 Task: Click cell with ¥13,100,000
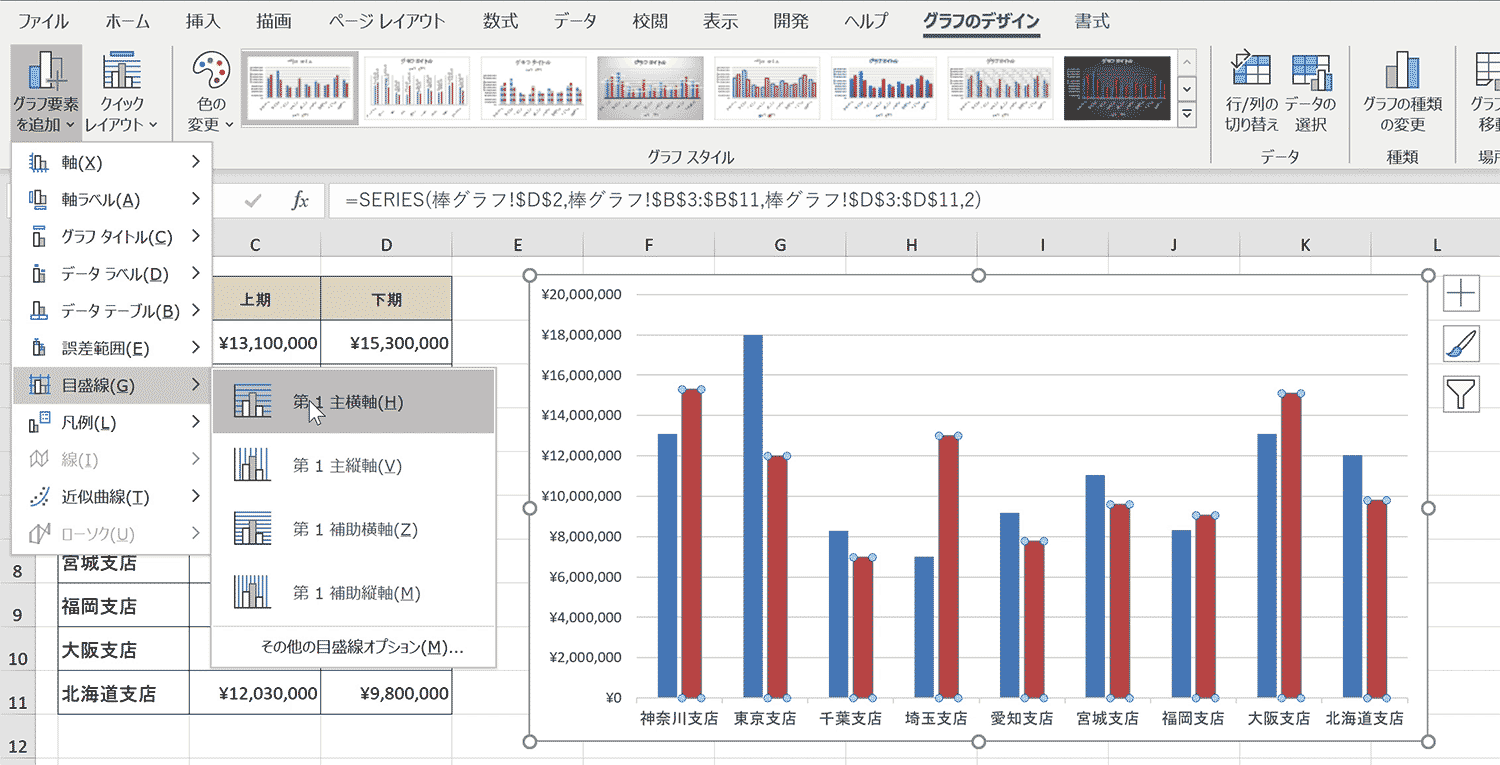point(266,343)
